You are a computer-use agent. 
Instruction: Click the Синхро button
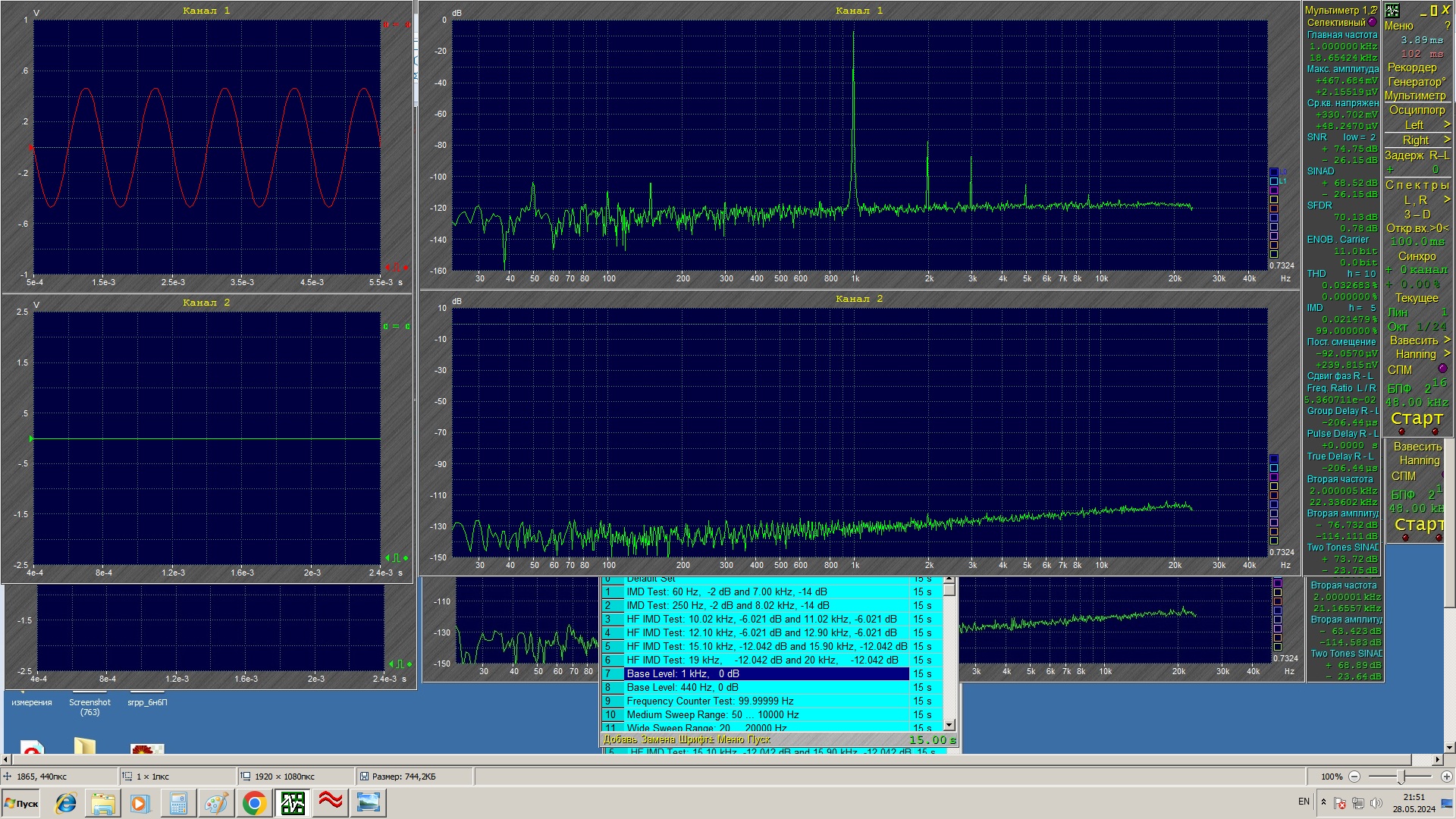point(1417,256)
